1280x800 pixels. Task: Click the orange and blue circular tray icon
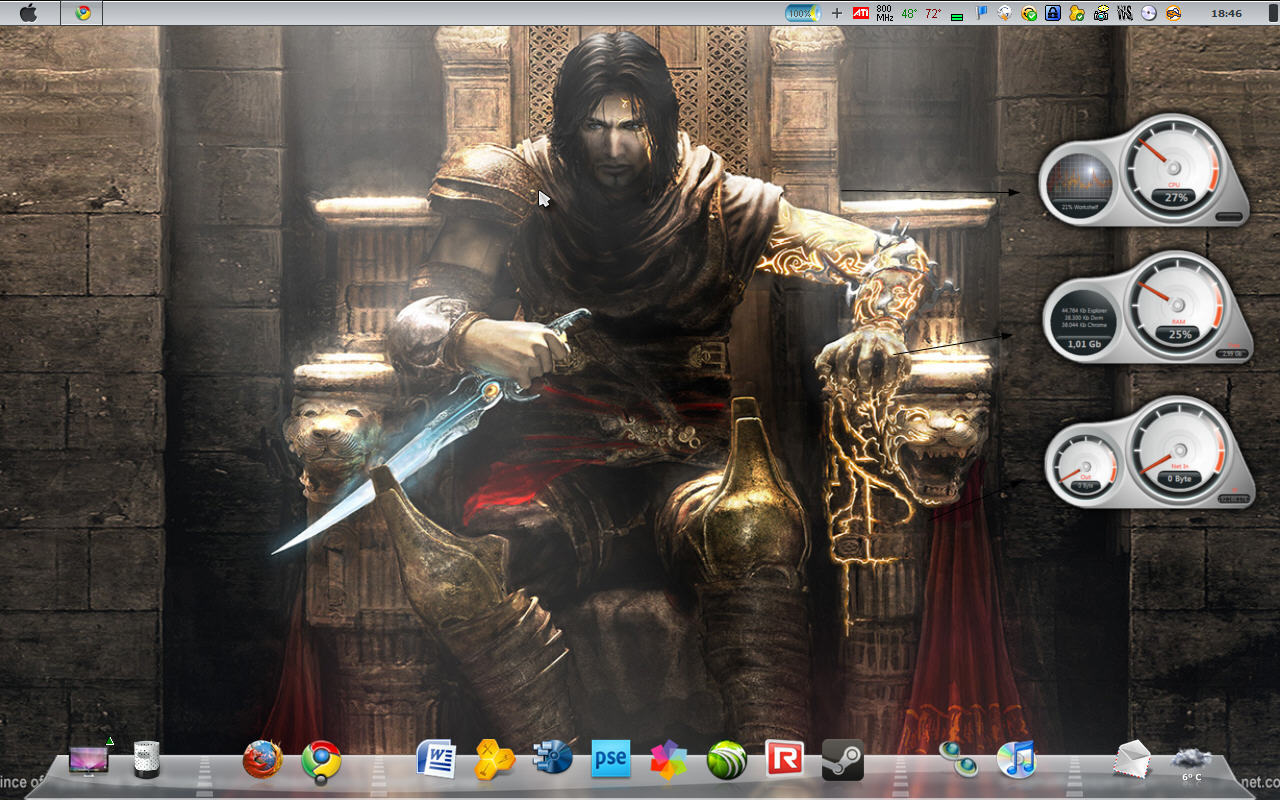point(1173,13)
